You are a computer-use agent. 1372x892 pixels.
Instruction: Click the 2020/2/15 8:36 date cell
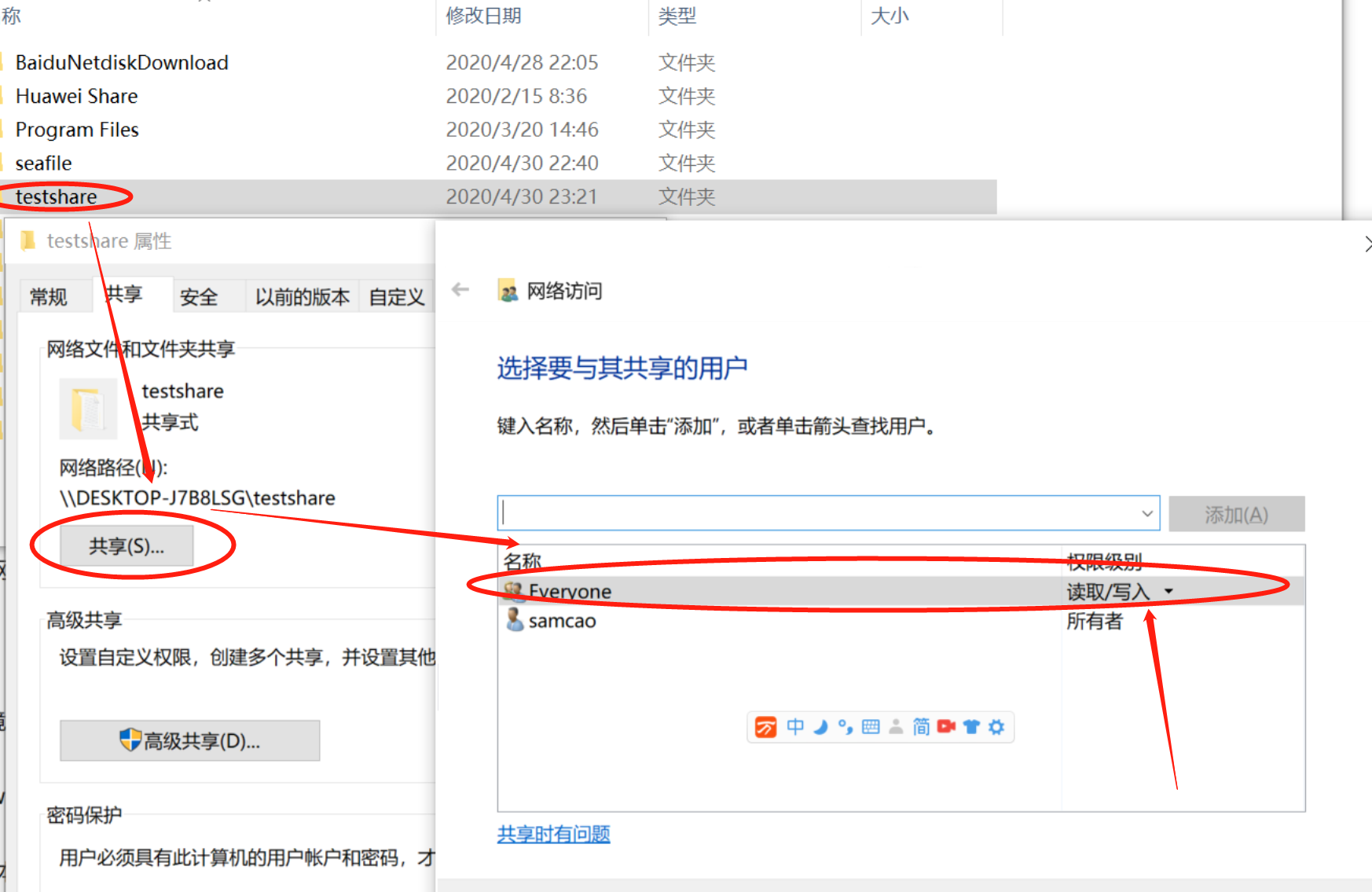[x=516, y=96]
